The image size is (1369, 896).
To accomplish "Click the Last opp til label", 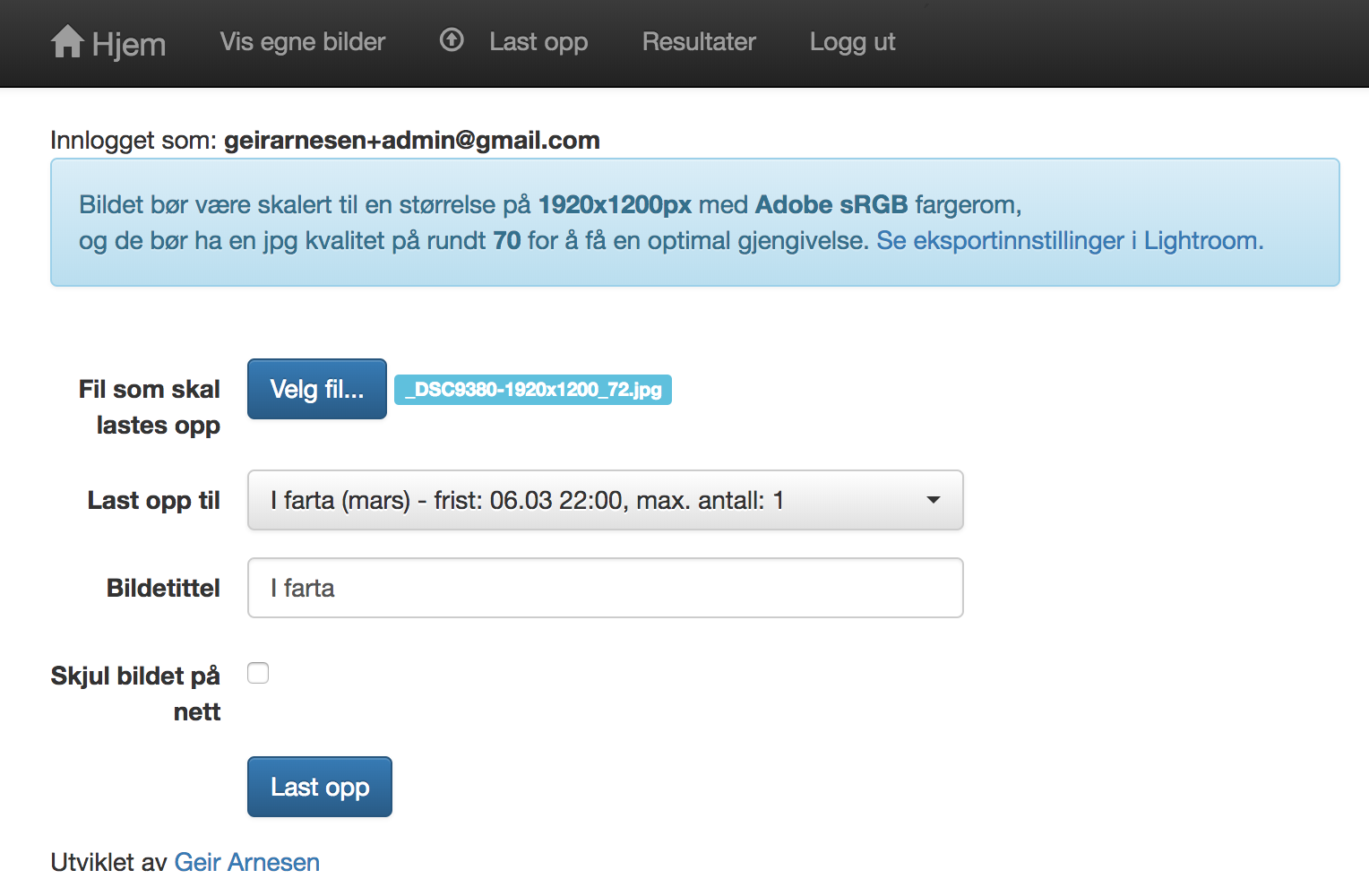I will tap(154, 500).
